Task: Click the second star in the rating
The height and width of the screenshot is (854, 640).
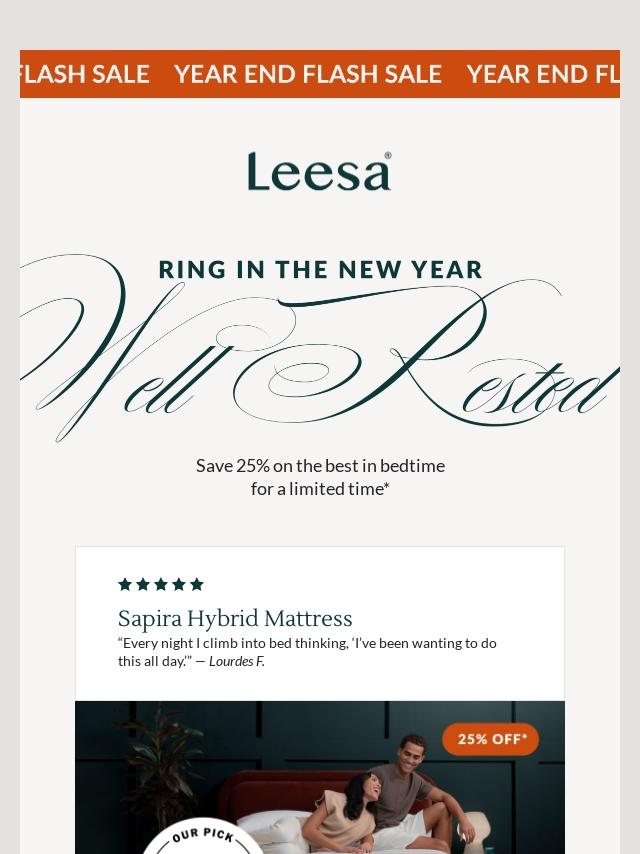Action: point(143,584)
